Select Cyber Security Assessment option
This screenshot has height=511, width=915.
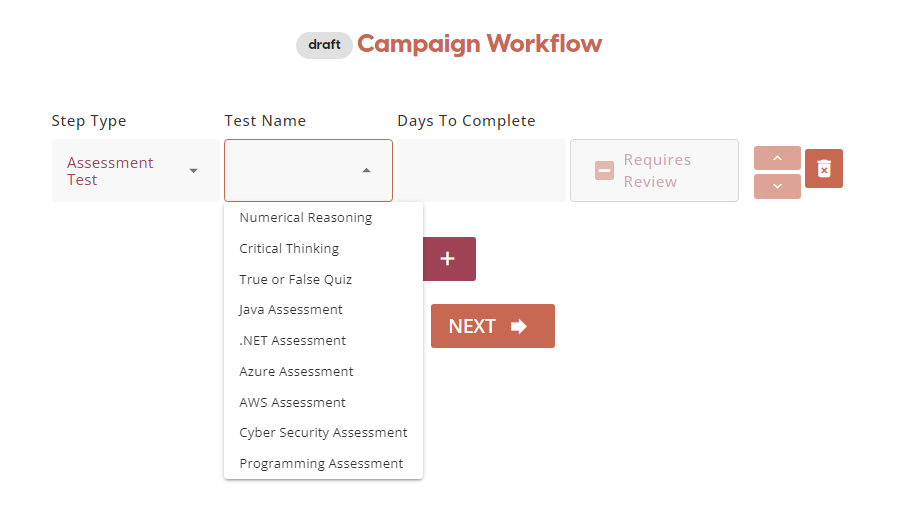click(323, 433)
